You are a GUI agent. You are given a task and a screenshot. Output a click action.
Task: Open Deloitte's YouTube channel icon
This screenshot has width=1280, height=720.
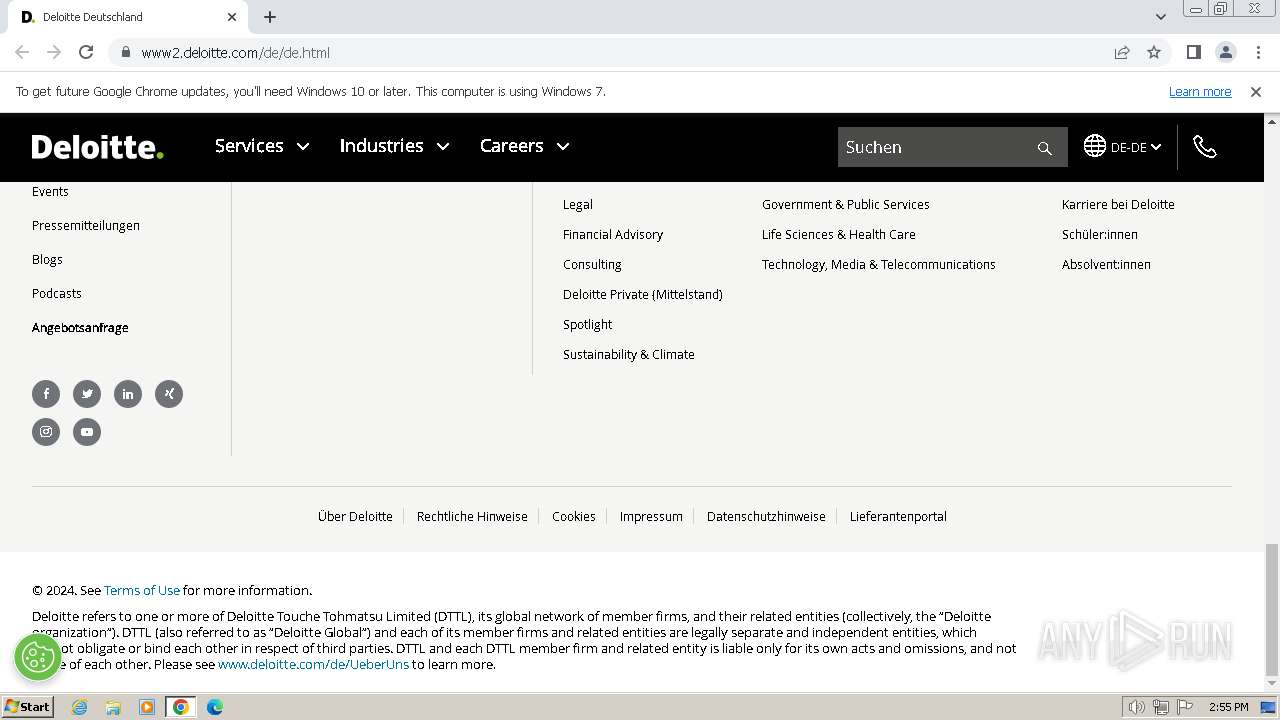(87, 432)
